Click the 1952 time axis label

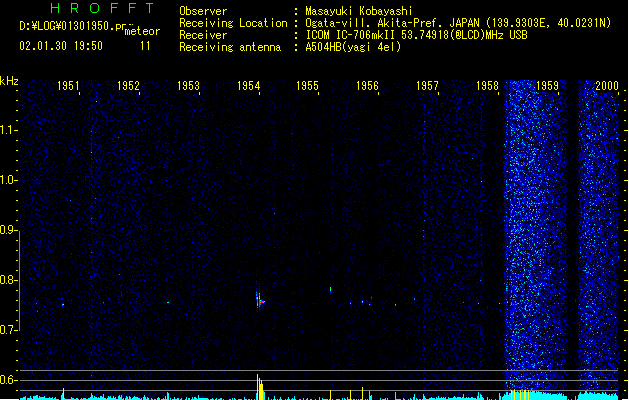tap(128, 86)
